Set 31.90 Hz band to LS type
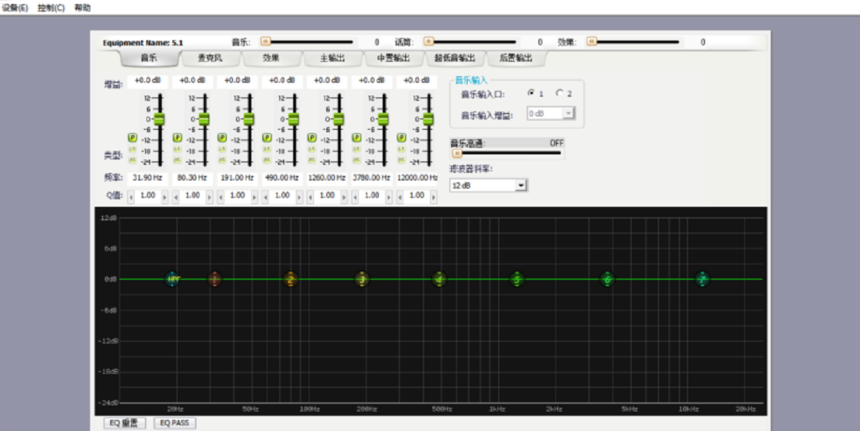 (132, 149)
